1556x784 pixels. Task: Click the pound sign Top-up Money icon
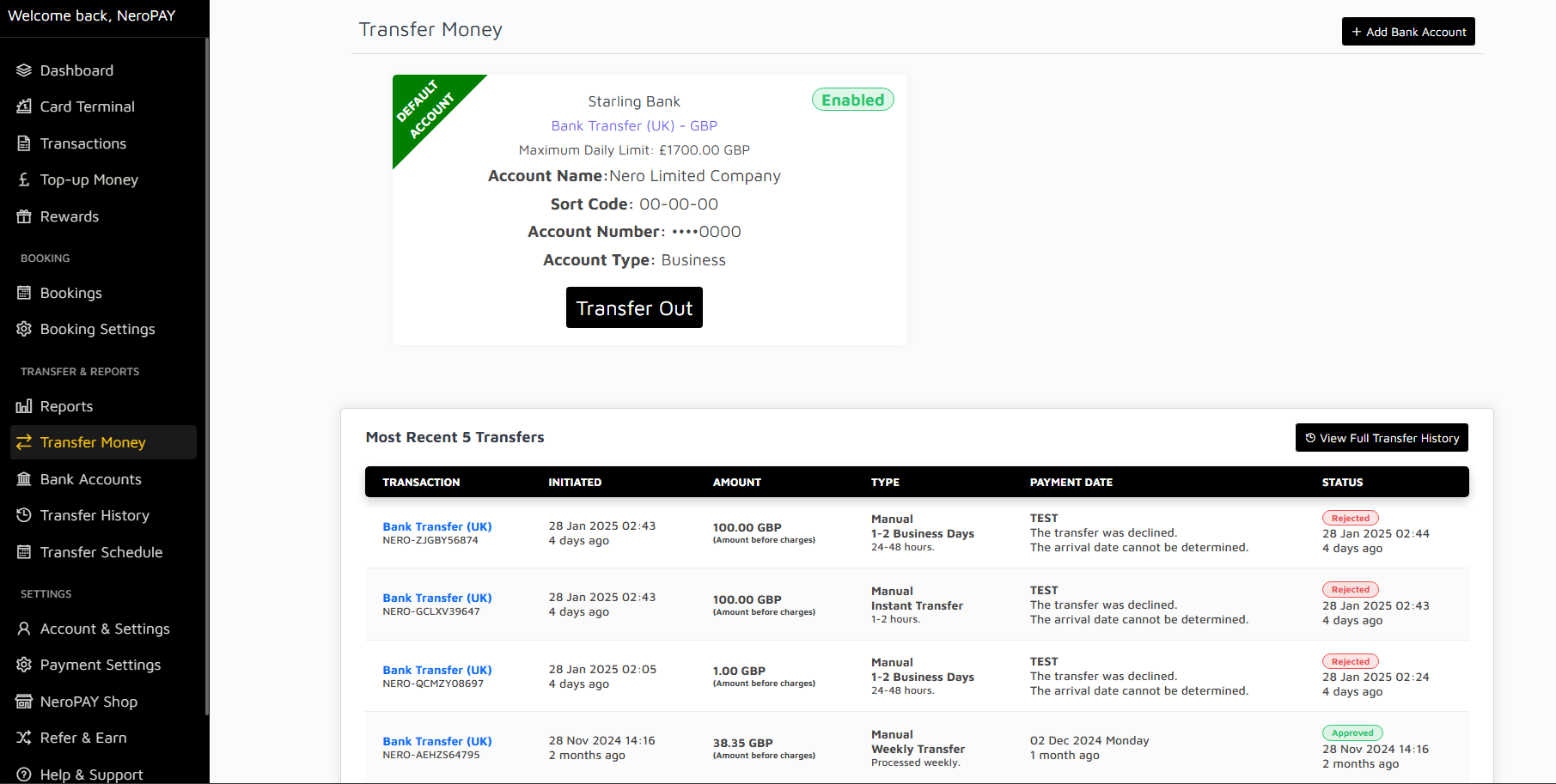click(24, 179)
